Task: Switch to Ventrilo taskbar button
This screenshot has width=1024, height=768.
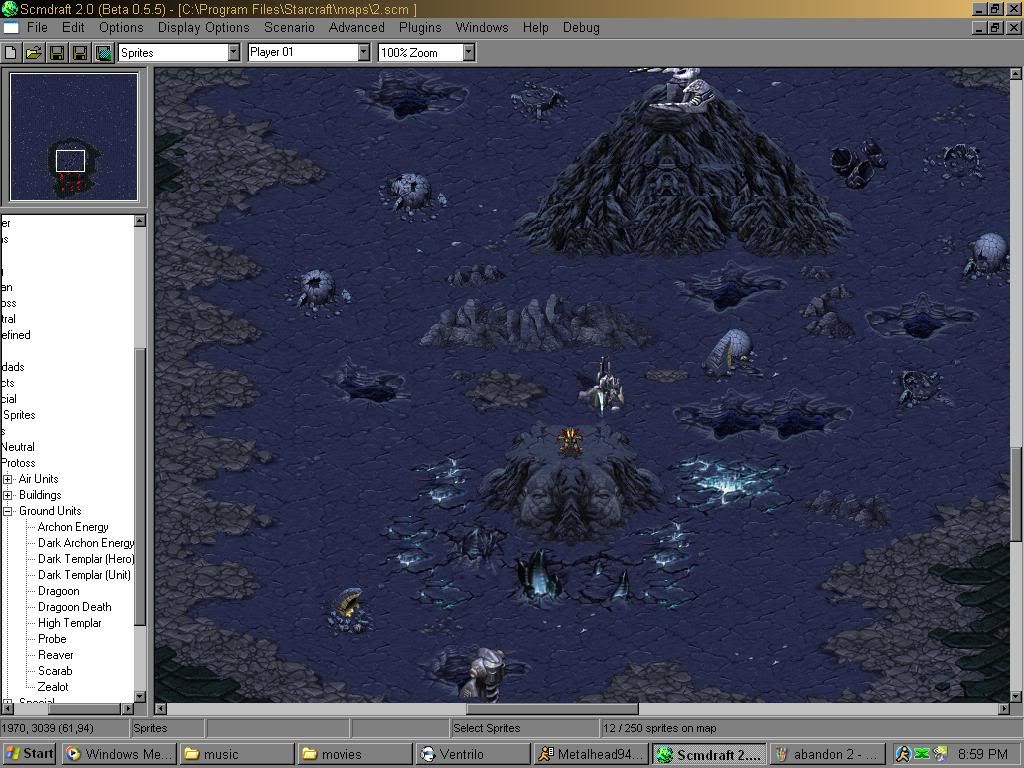Action: pyautogui.click(x=473, y=754)
